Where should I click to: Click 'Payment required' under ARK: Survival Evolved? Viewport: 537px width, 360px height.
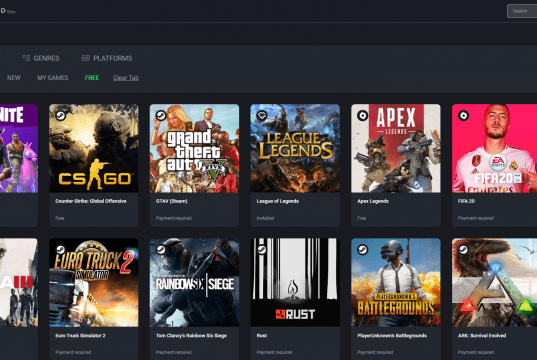[x=476, y=352]
